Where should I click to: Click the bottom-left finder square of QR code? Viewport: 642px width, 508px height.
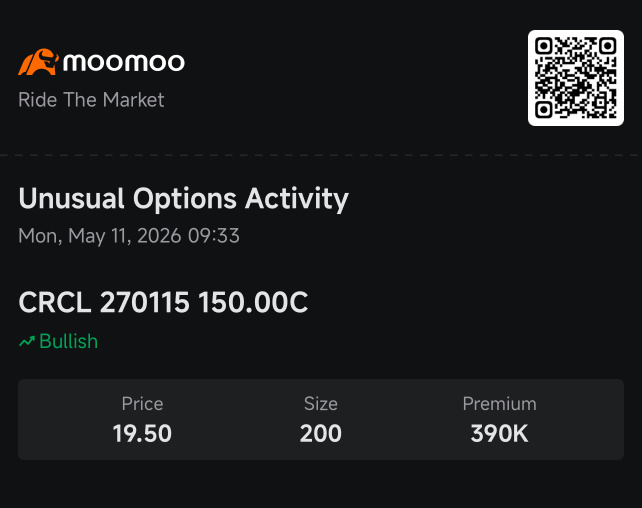[544, 110]
